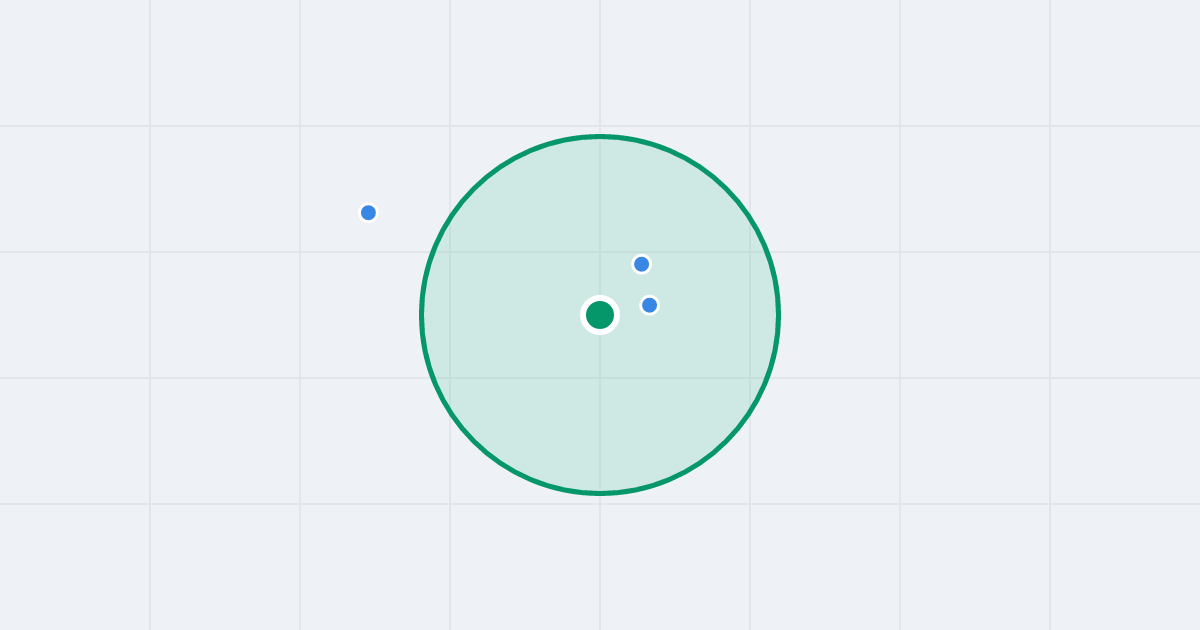Click the green center marker of the circle

600,315
